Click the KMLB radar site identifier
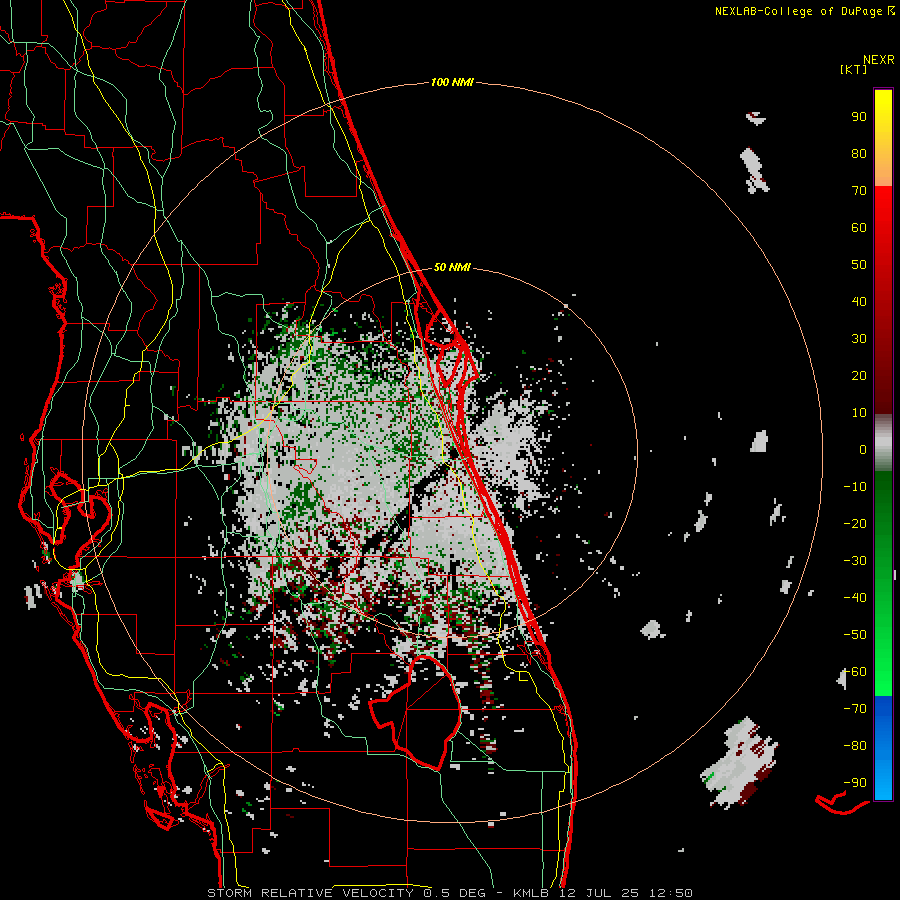Screen dimensions: 900x900 pos(531,893)
